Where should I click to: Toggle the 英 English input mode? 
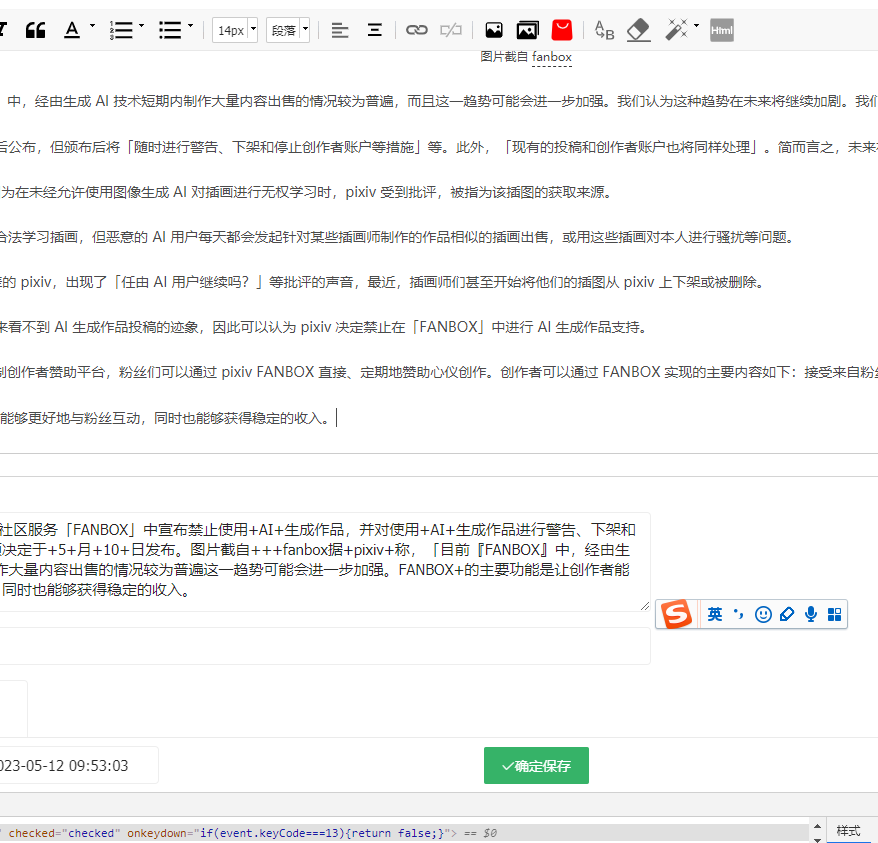tap(714, 614)
